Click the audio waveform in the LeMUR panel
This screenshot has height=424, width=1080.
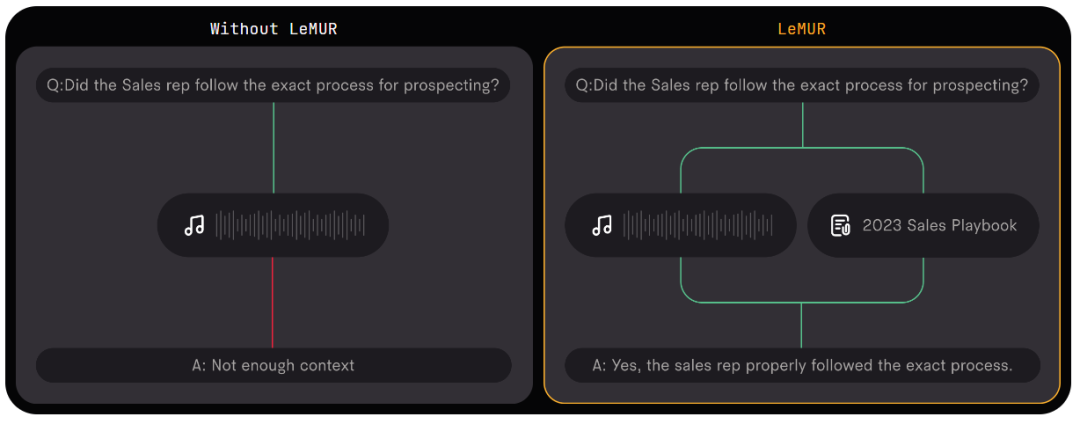tap(697, 226)
